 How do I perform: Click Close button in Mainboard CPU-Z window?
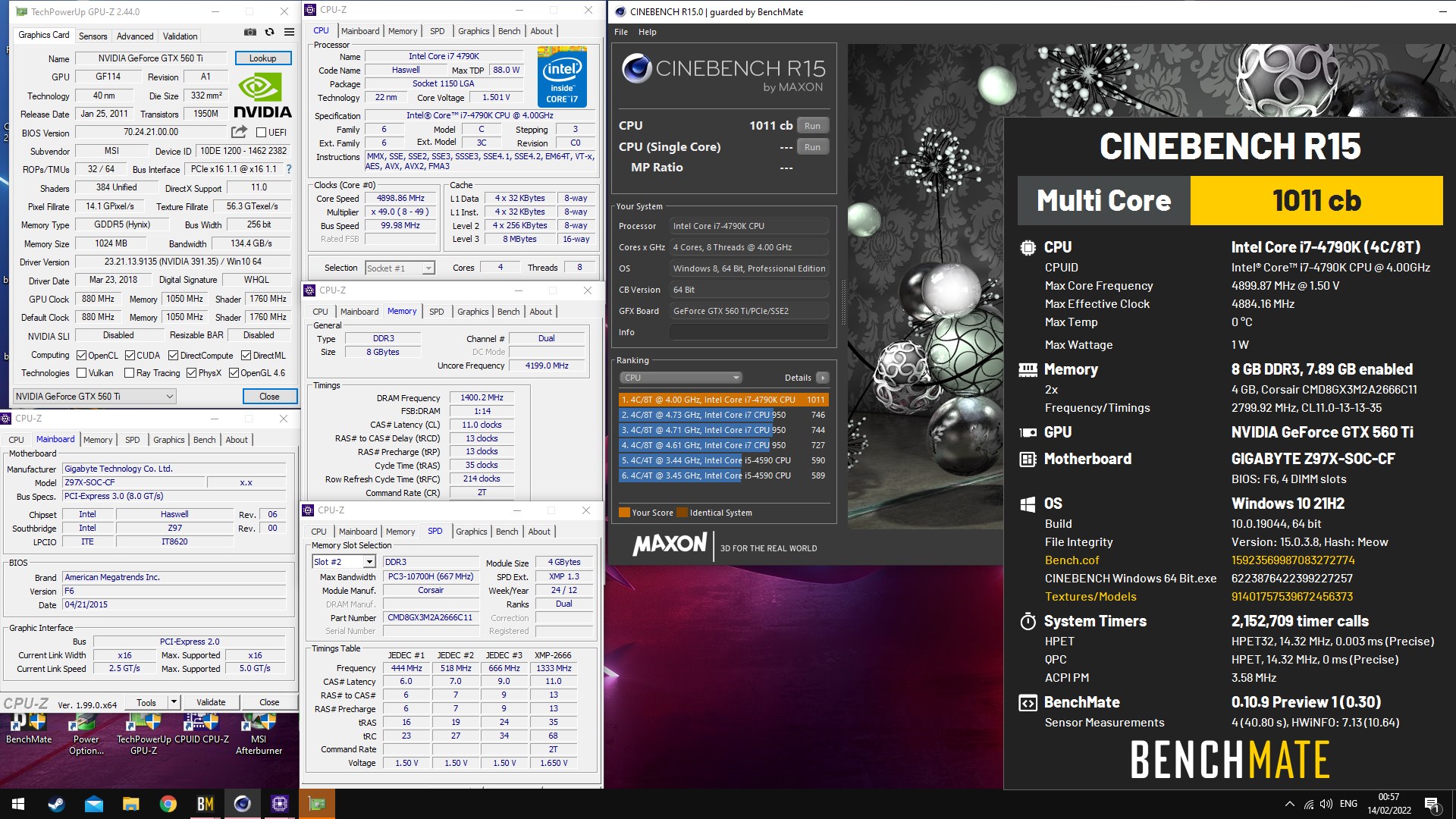click(269, 702)
